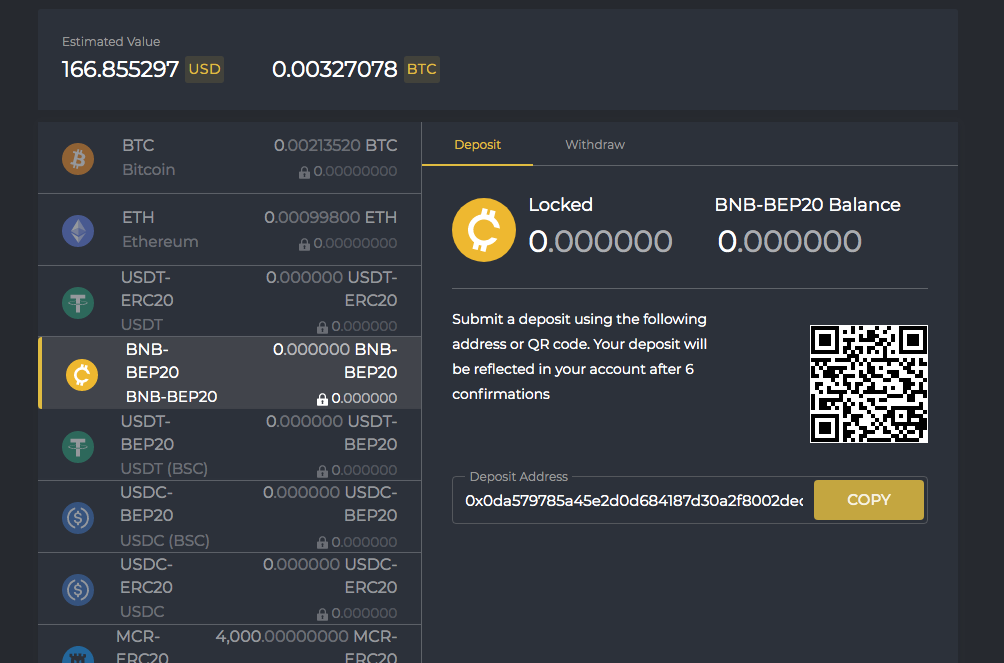The image size is (1004, 663).
Task: Open the Deposit tab
Action: [477, 144]
